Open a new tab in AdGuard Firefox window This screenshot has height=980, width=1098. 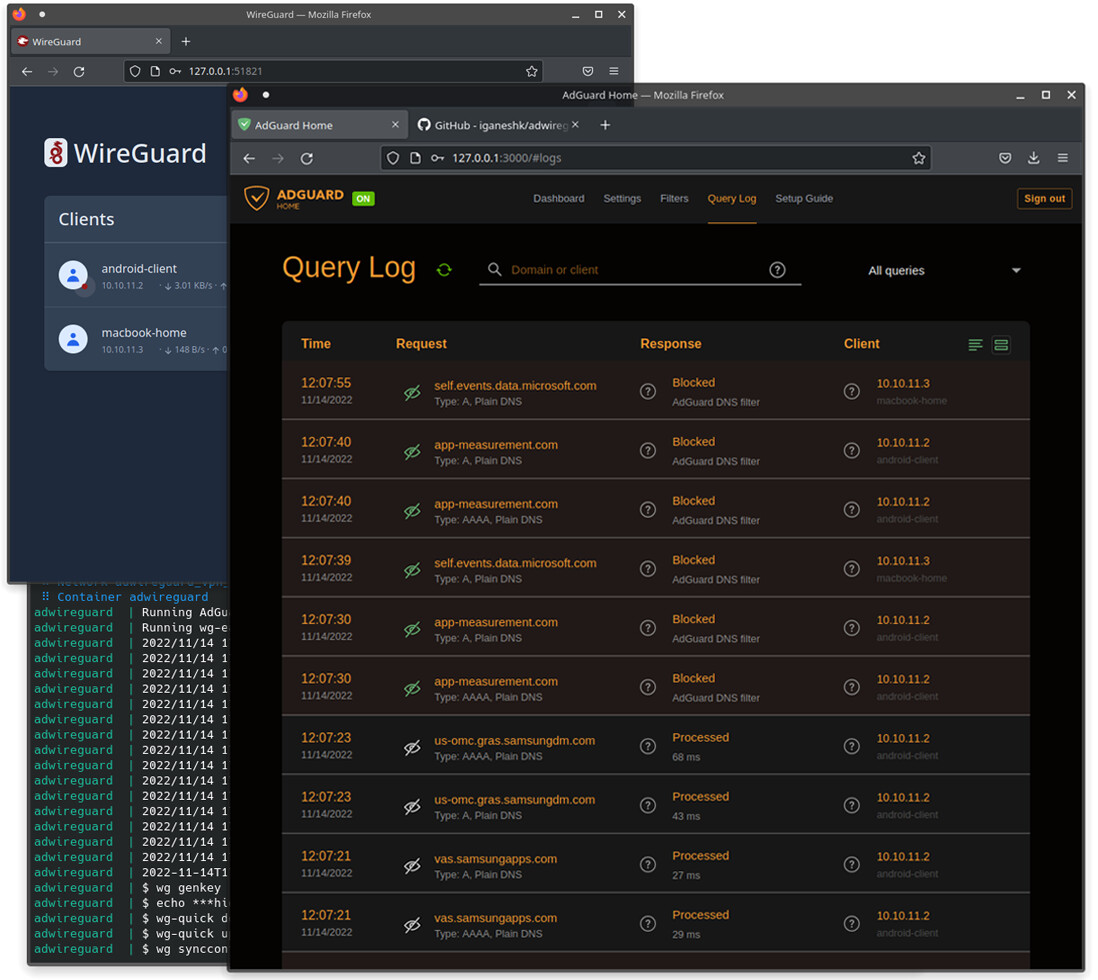pyautogui.click(x=606, y=125)
